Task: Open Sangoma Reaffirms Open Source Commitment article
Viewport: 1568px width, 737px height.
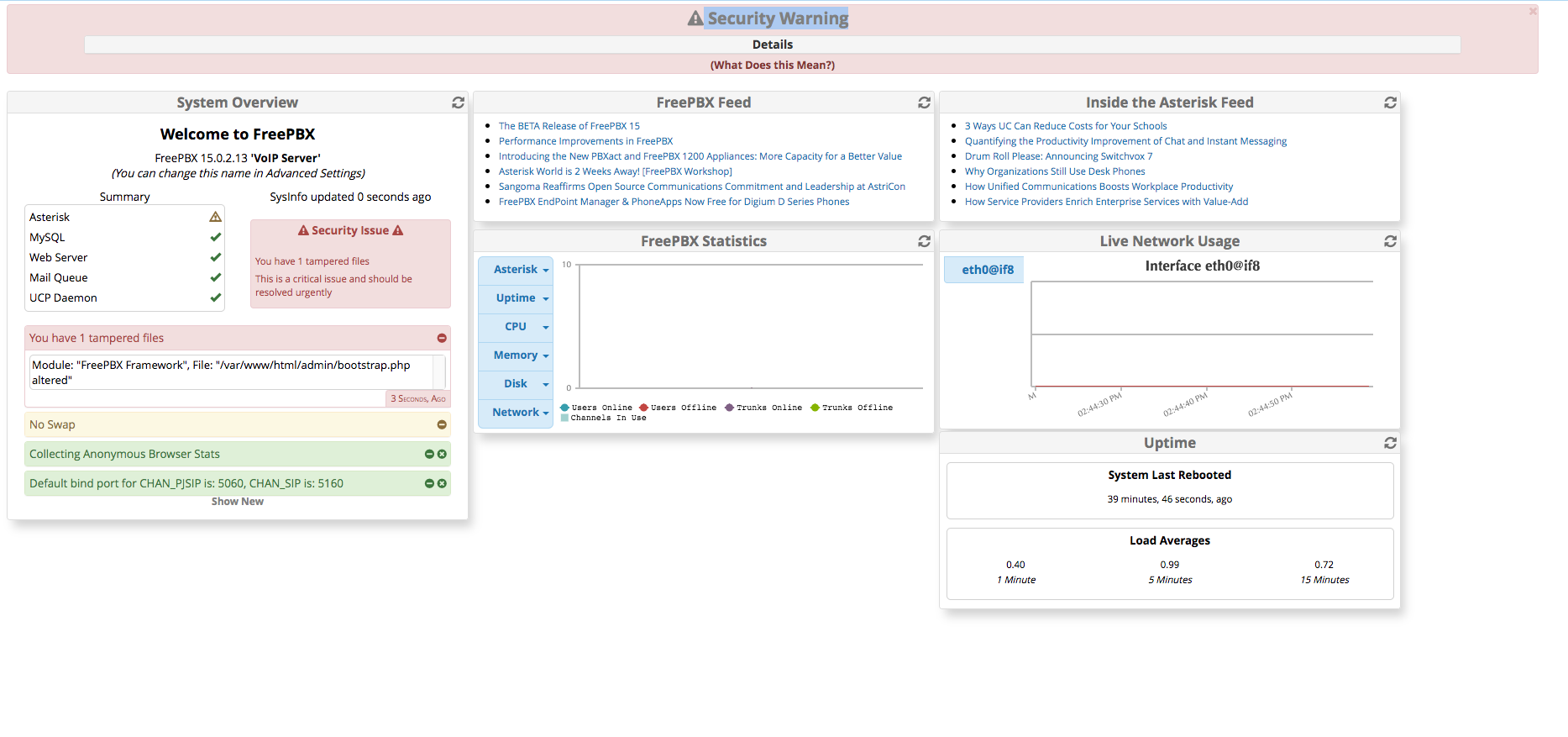Action: pyautogui.click(x=701, y=187)
